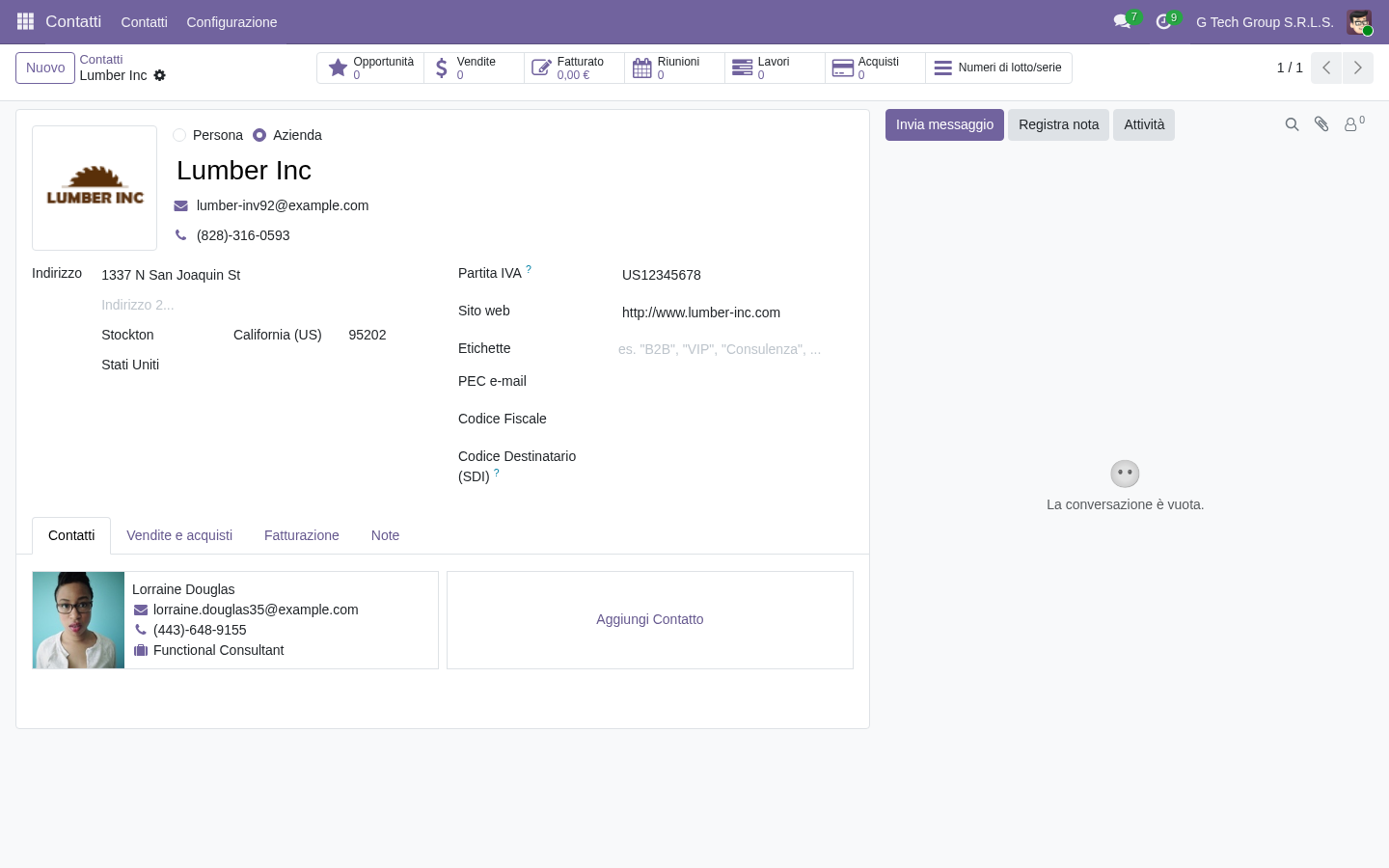Go to previous record arrow
Viewport: 1389px width, 868px height.
1326,68
